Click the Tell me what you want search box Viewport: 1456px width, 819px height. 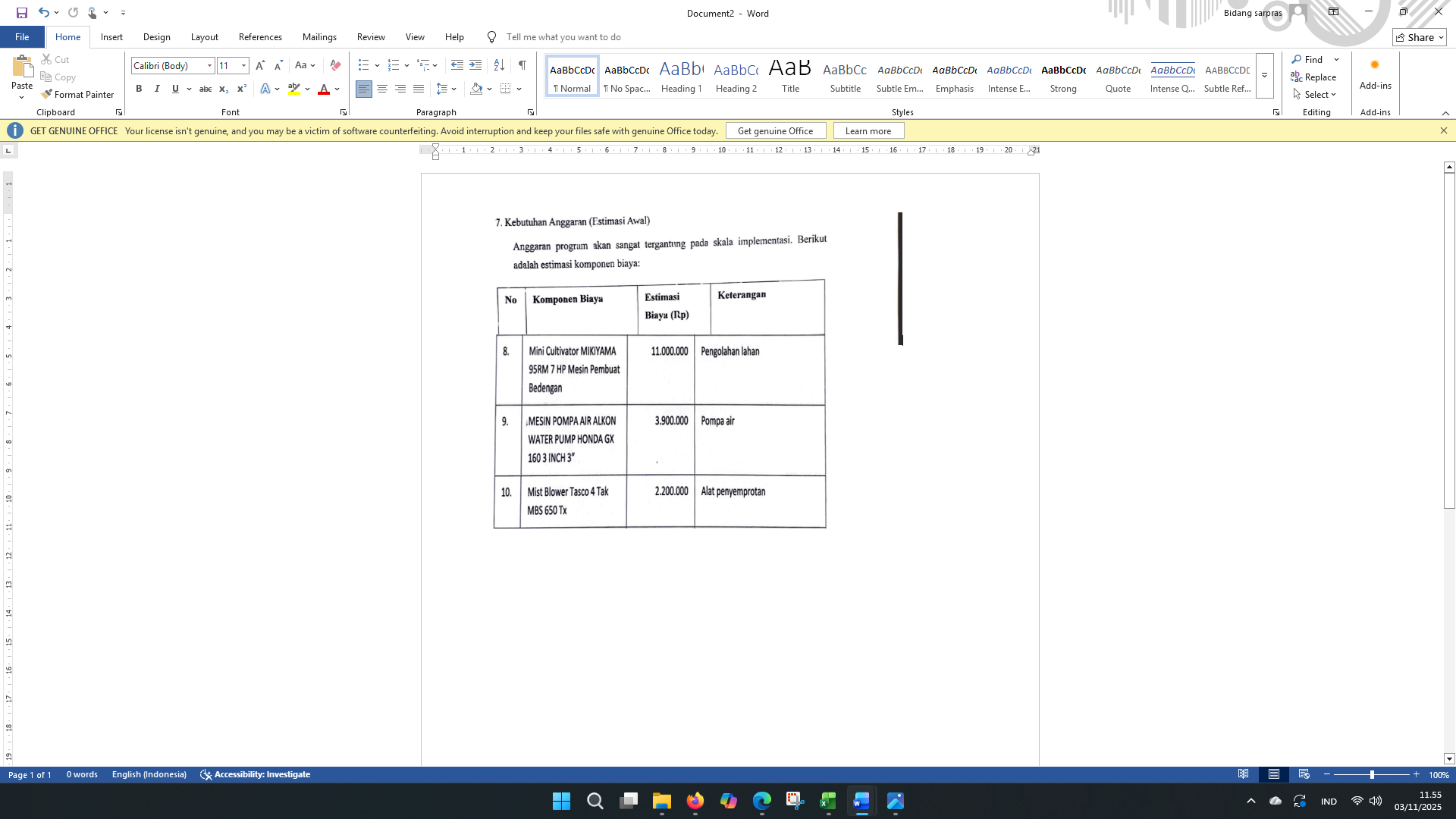click(x=563, y=37)
